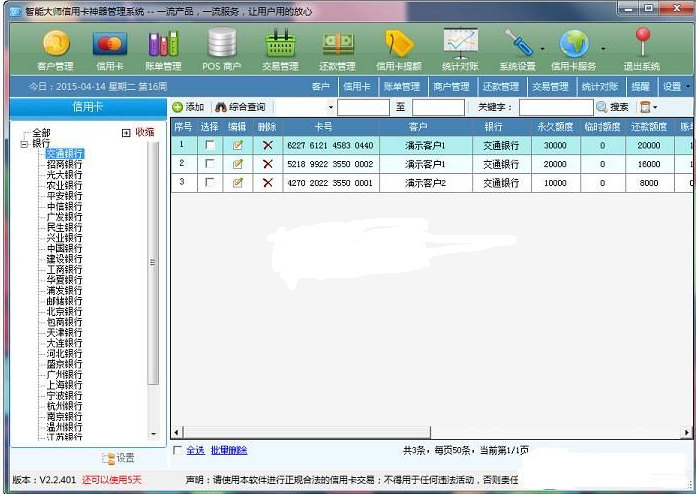Image resolution: width=696 pixels, height=494 pixels.
Task: Switch to the 信用卡 tab in blue bar
Action: 356,87
